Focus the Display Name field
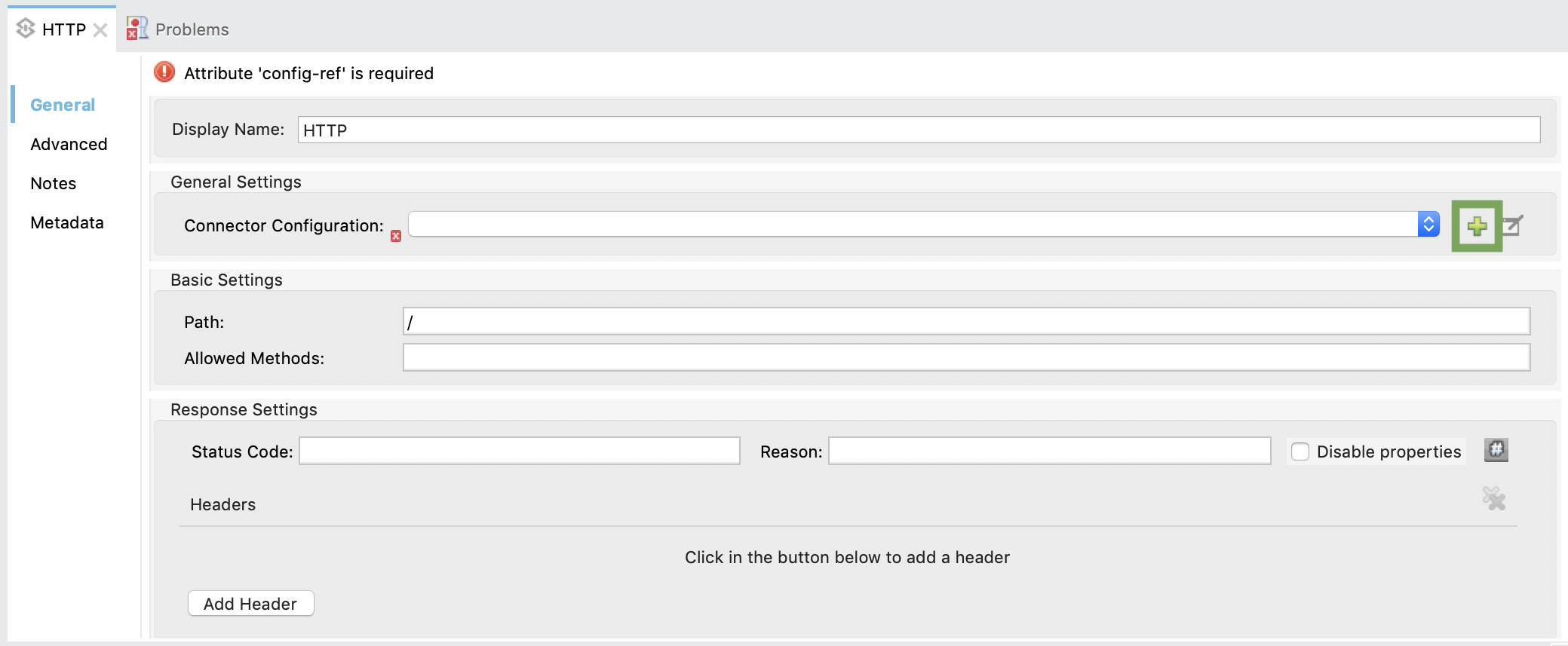Image resolution: width=1568 pixels, height=646 pixels. (919, 130)
